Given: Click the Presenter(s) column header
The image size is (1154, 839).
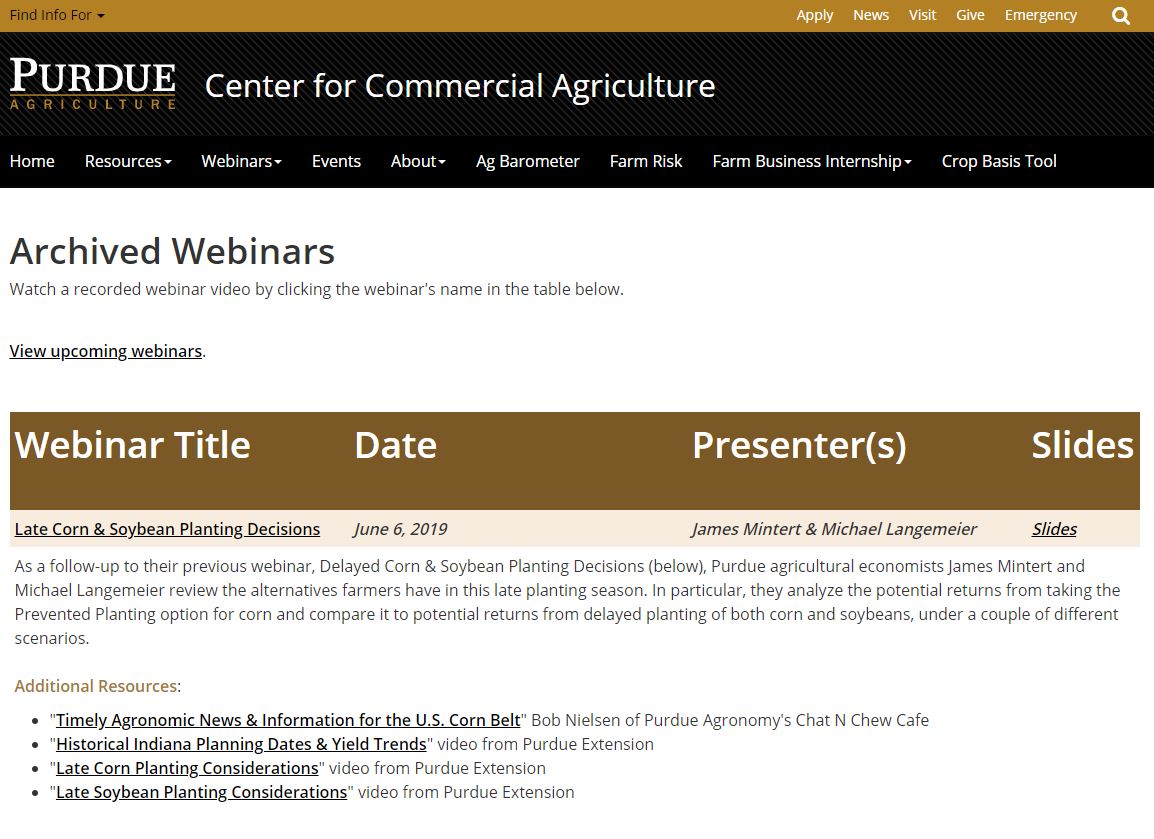Looking at the screenshot, I should tap(799, 446).
